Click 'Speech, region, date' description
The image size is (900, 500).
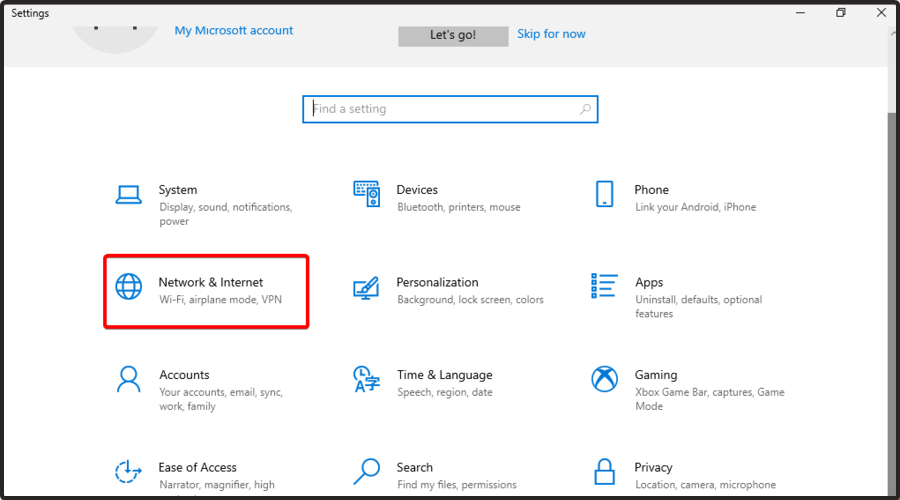pos(445,393)
